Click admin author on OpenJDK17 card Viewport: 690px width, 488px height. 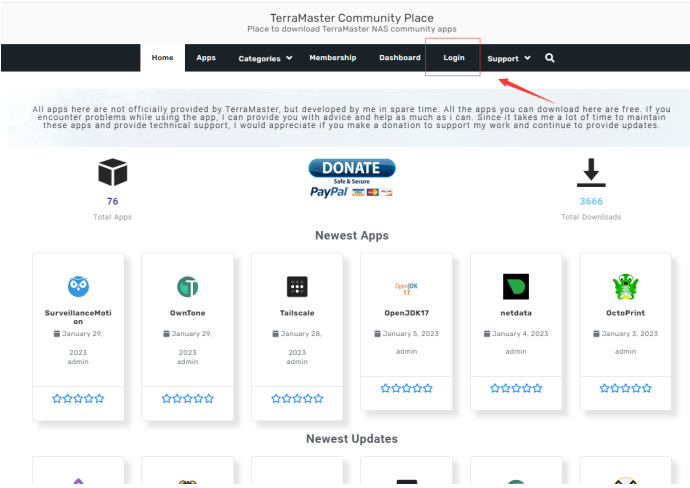(x=406, y=351)
